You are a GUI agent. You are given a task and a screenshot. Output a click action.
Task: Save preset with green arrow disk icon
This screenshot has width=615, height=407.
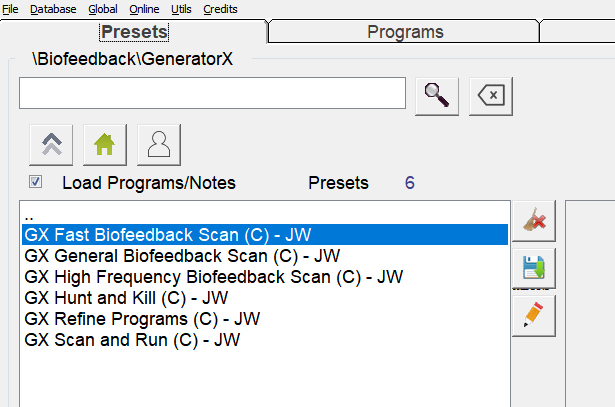click(533, 268)
